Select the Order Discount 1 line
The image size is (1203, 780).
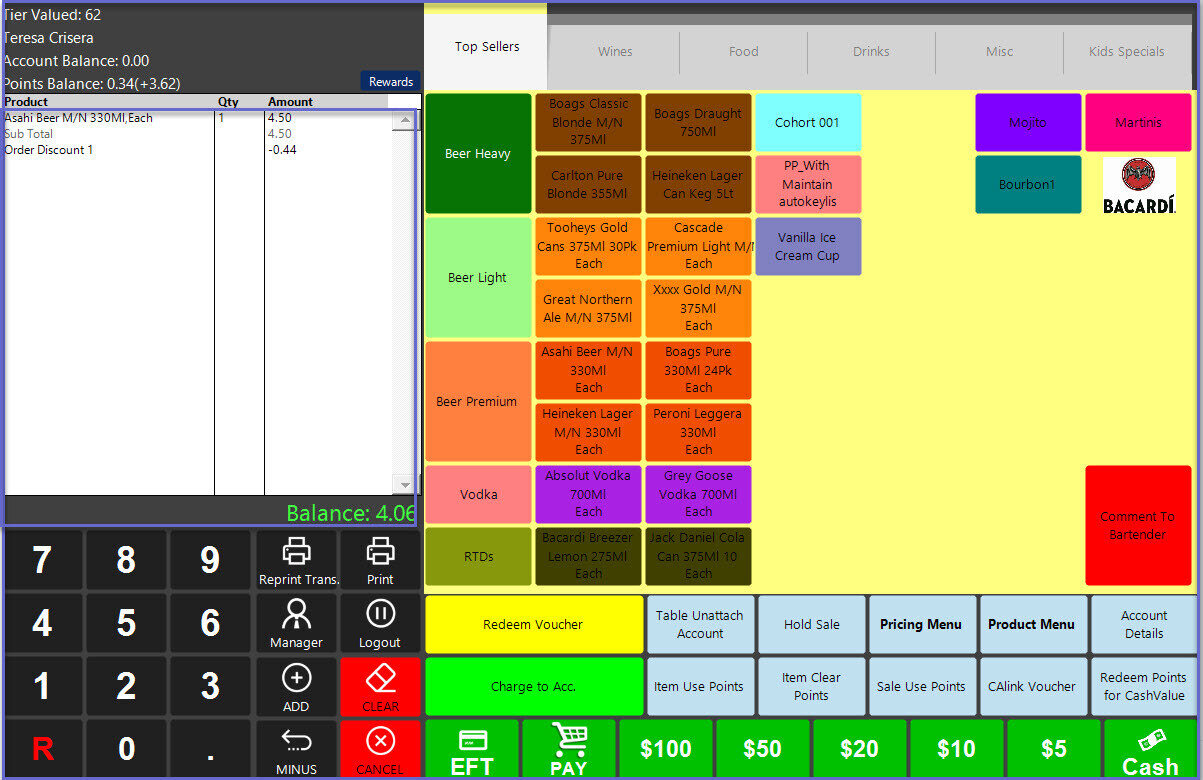coord(199,150)
